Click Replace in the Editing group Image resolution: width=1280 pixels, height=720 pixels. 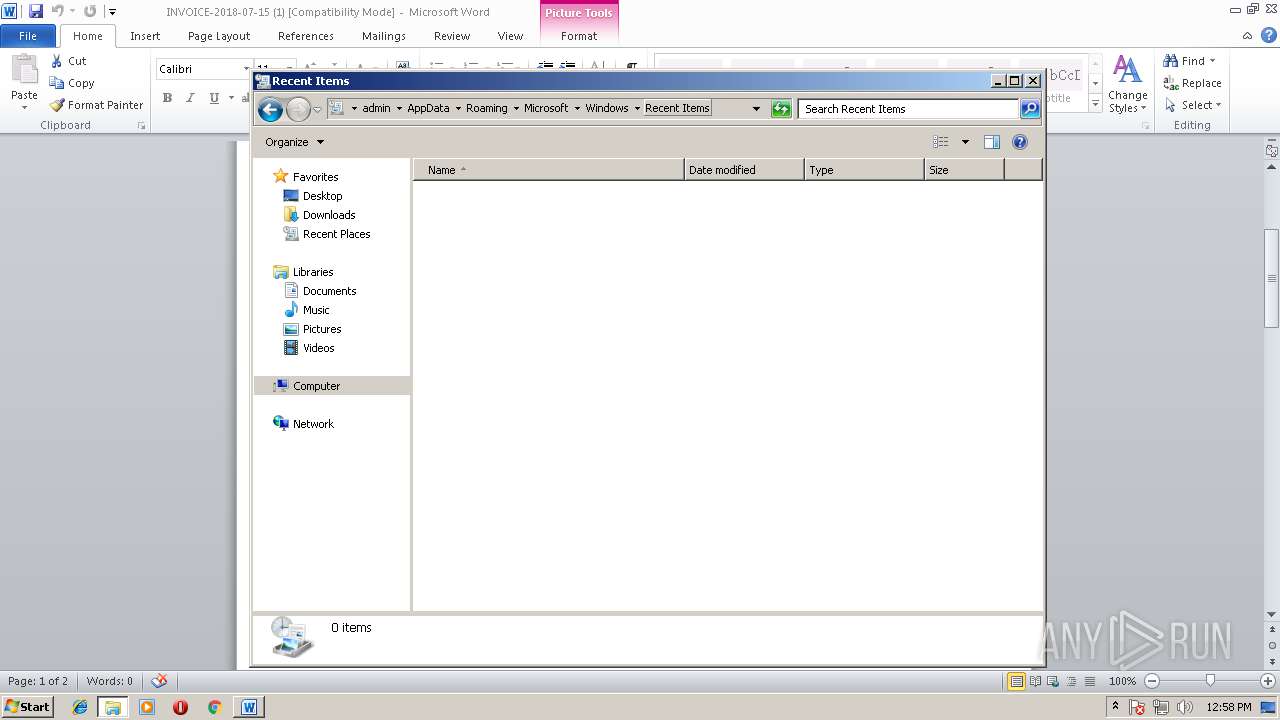(x=1192, y=83)
